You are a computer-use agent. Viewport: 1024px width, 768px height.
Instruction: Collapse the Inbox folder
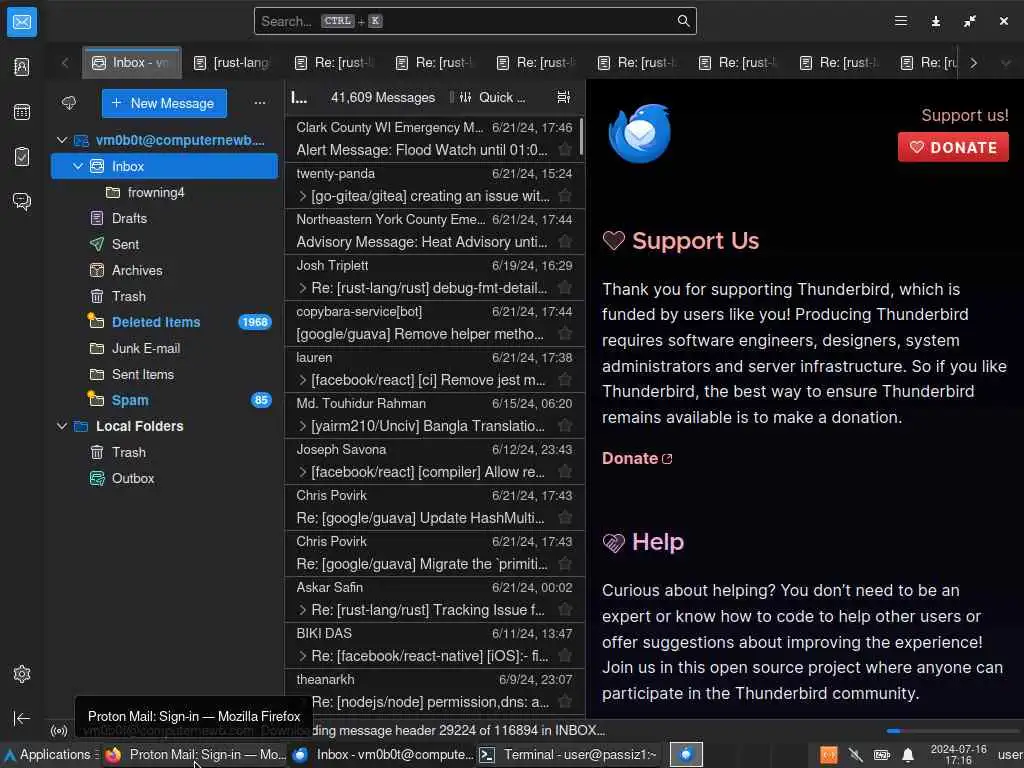coord(78,167)
